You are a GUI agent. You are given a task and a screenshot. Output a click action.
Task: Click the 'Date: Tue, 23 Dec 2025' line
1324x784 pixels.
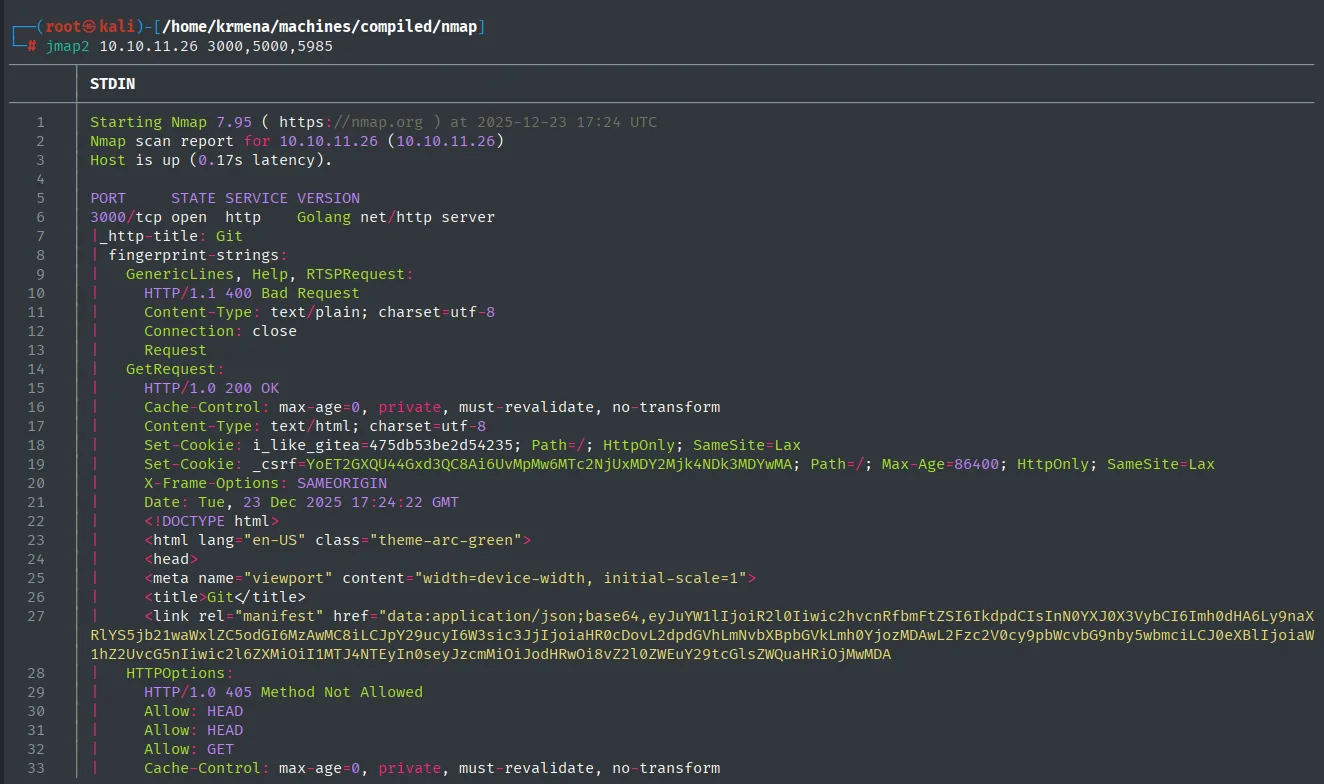[x=302, y=502]
